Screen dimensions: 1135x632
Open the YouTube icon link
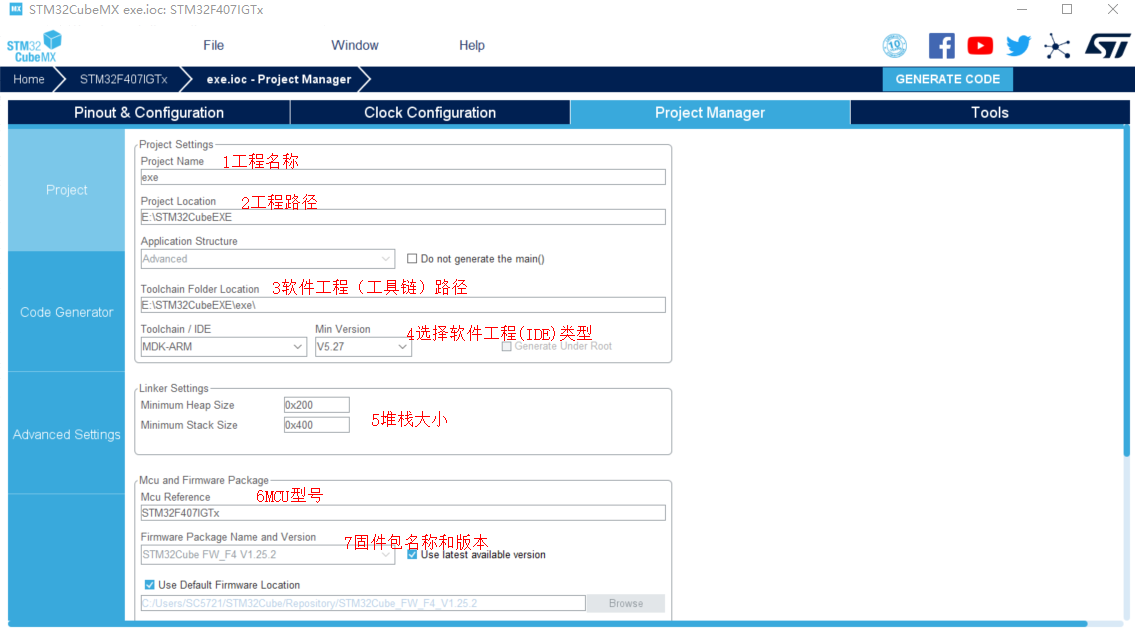tap(980, 46)
